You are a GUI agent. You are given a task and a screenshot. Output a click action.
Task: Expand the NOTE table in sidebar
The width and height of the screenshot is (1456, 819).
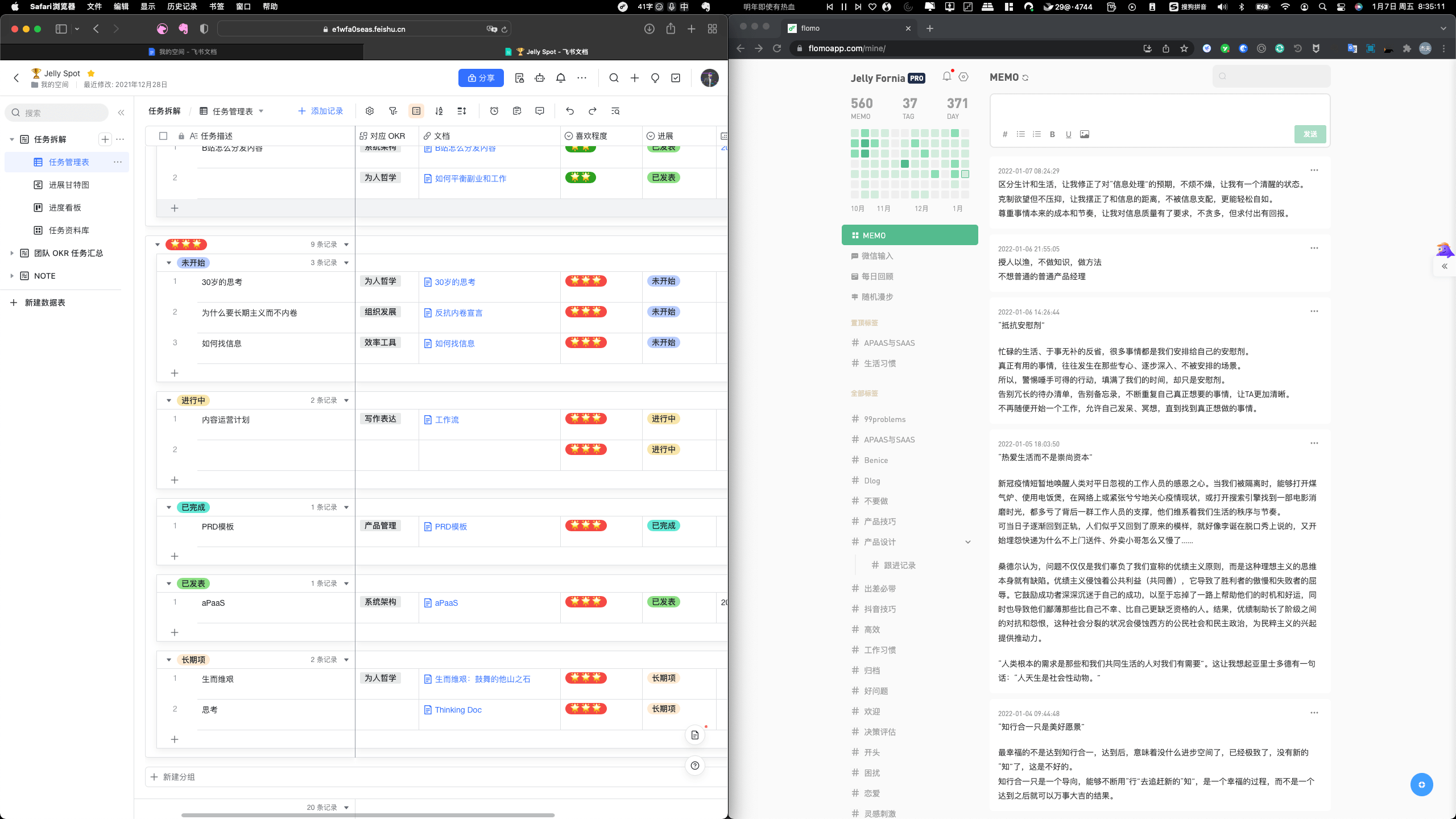[x=12, y=276]
